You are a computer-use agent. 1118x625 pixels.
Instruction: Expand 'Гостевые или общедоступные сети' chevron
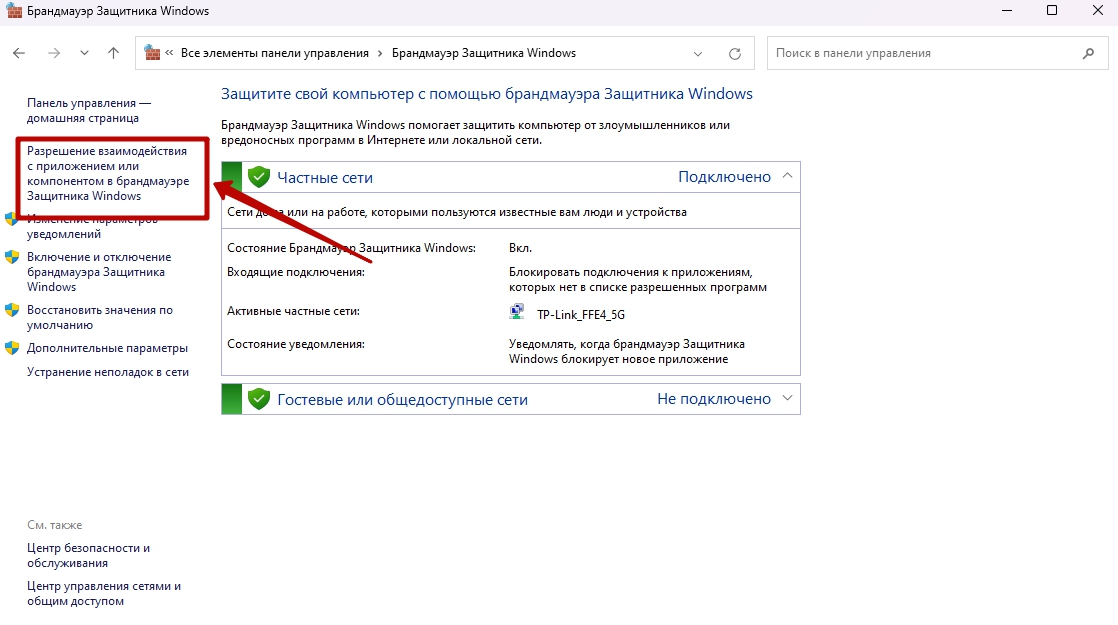(787, 398)
